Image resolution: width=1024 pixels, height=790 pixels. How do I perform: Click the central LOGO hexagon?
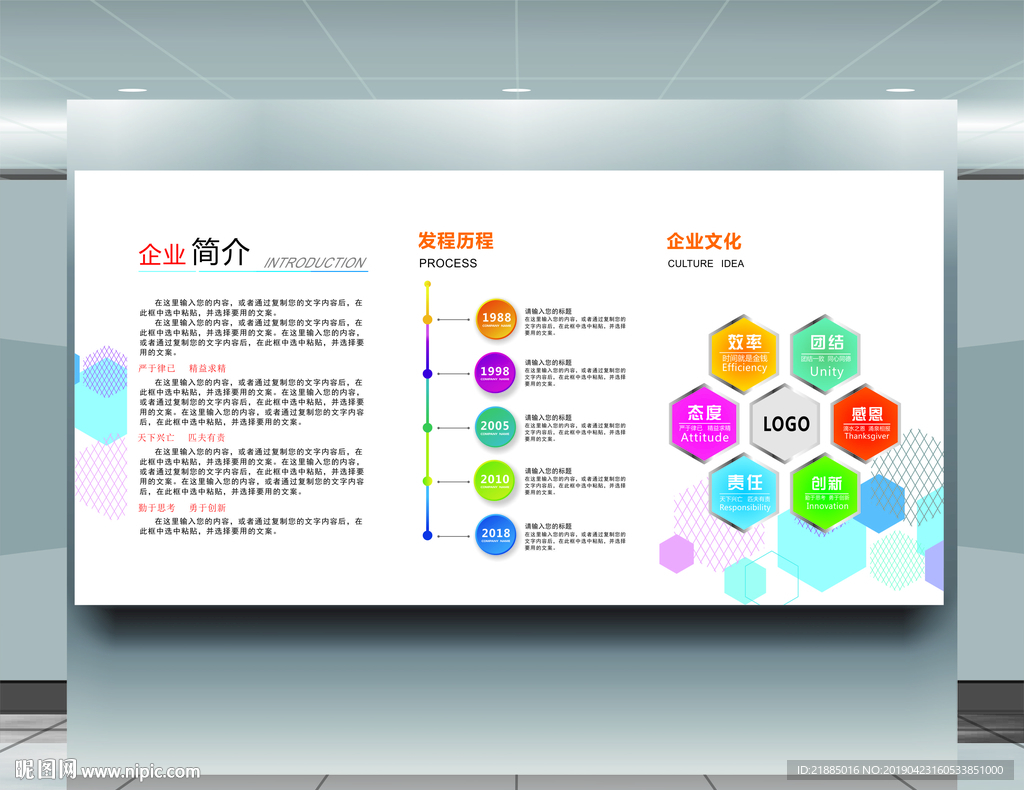pos(786,424)
